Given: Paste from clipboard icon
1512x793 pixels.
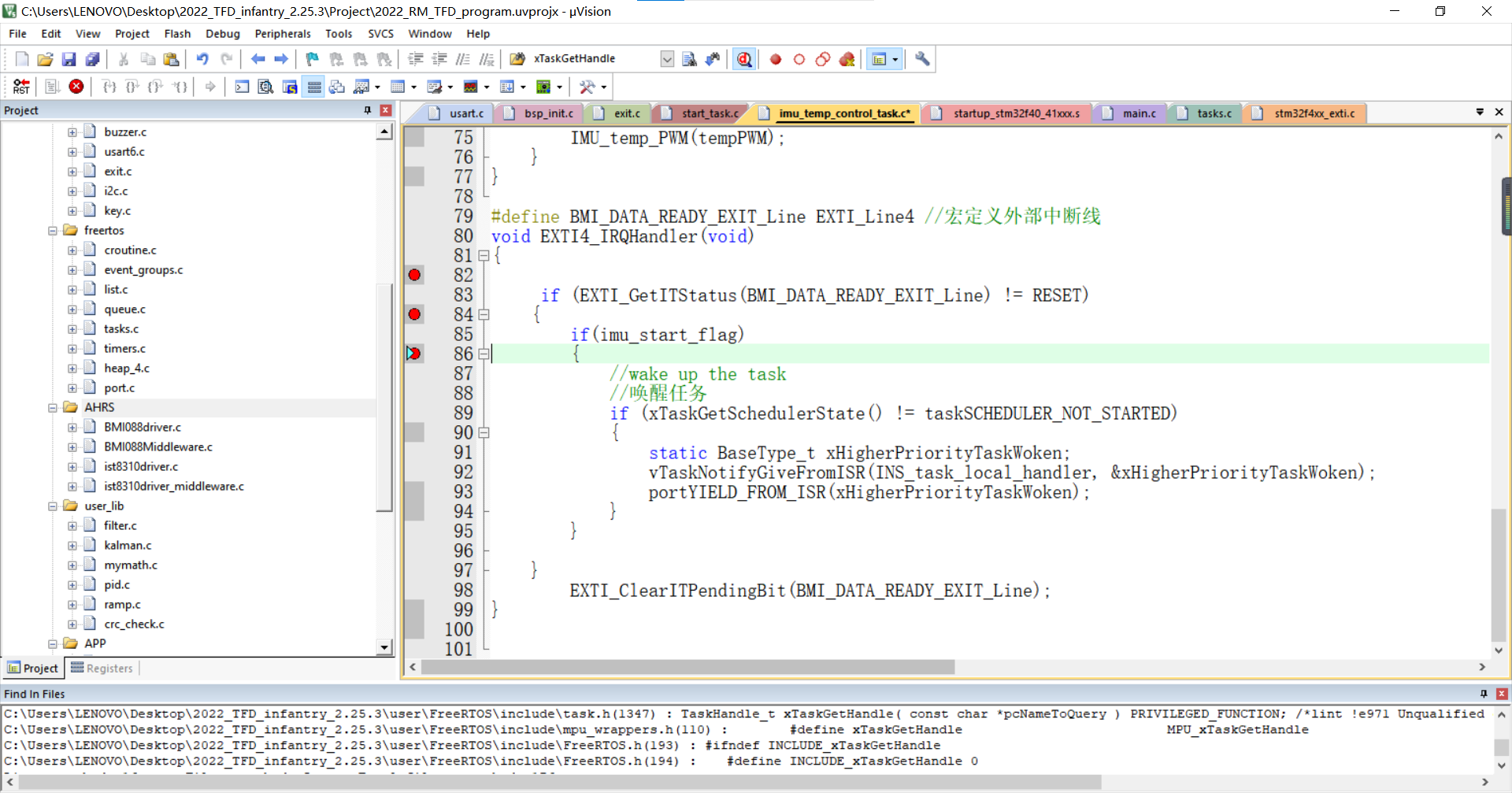Looking at the screenshot, I should [171, 59].
